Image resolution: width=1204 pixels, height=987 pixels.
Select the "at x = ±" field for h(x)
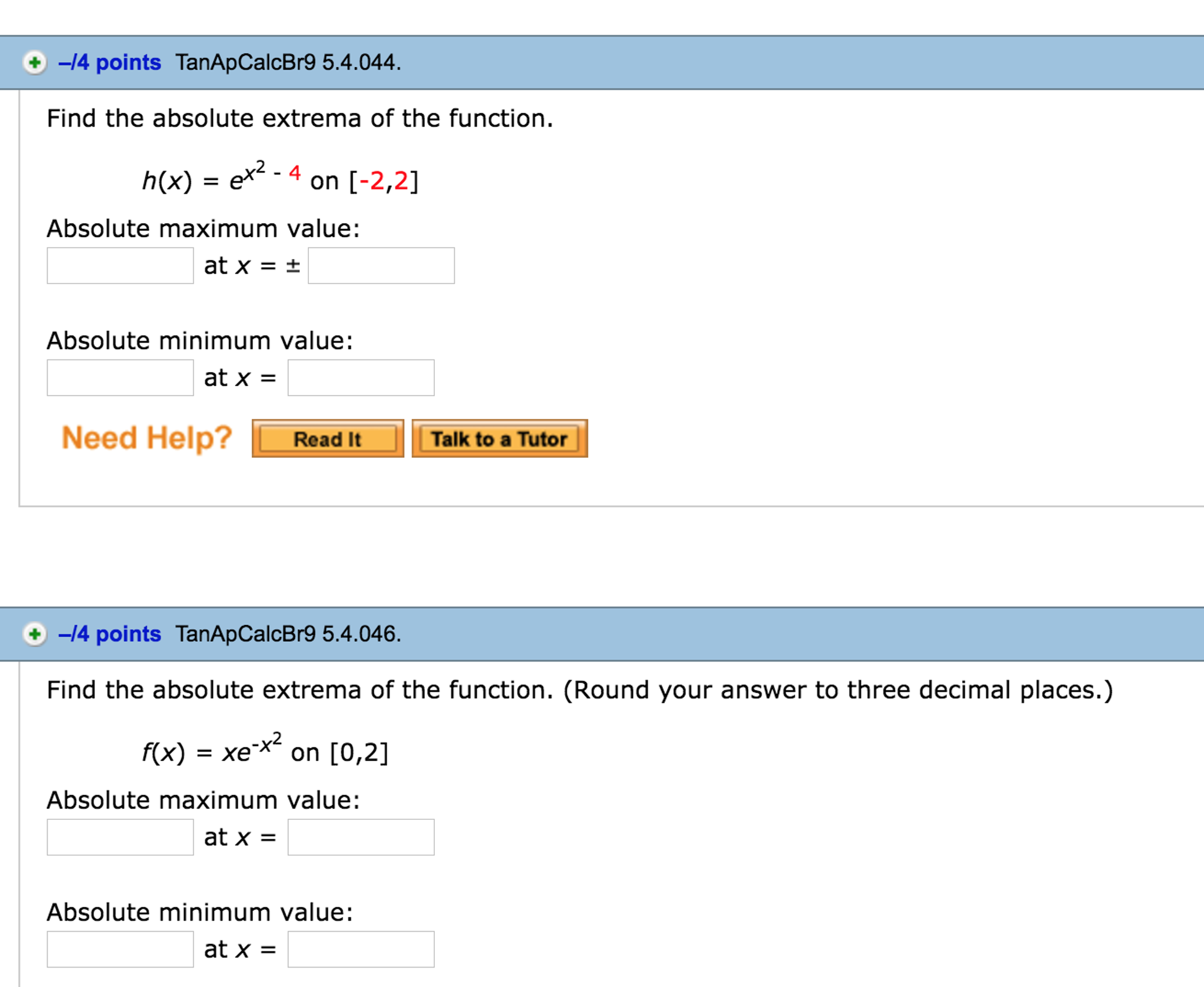coord(380,266)
